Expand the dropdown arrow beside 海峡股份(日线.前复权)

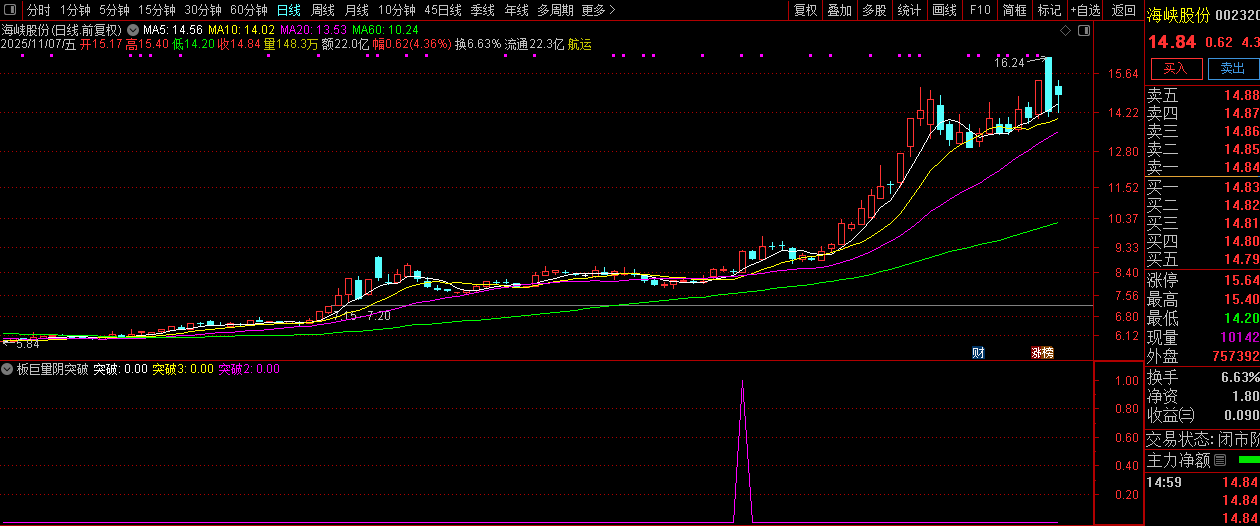[x=133, y=30]
